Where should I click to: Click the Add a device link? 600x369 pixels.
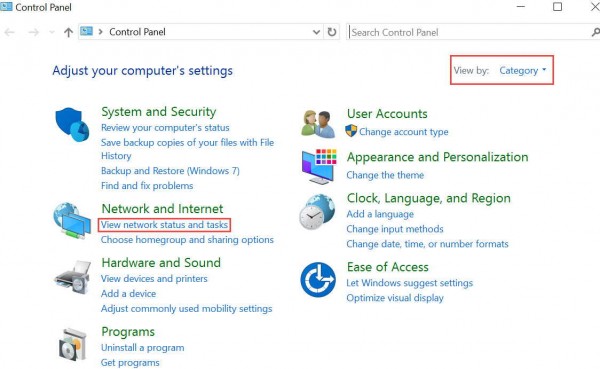[129, 294]
